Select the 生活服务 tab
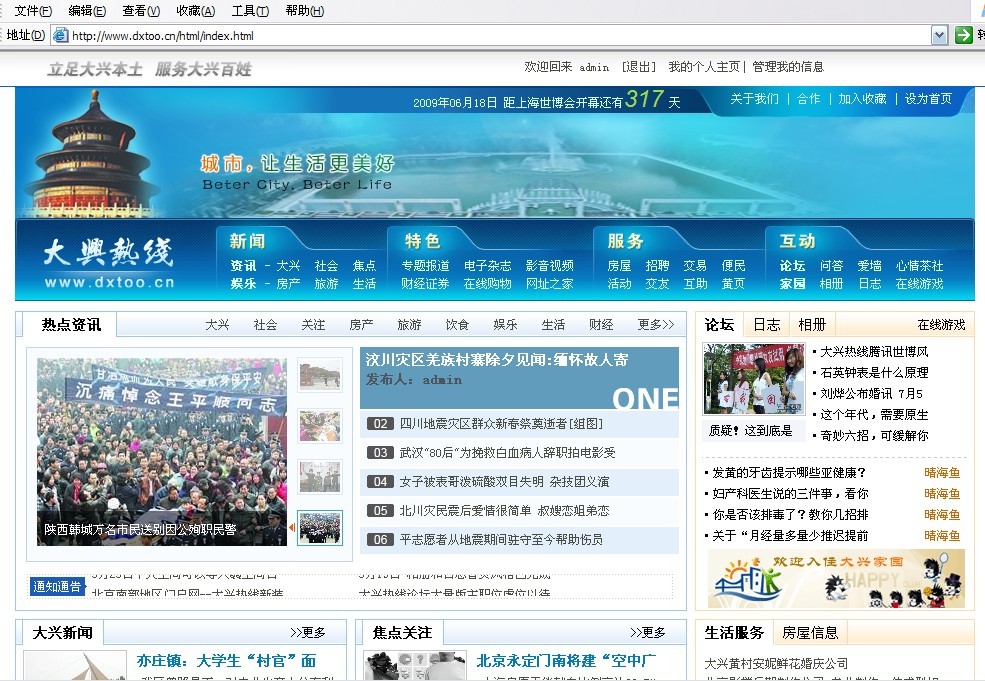 (734, 633)
